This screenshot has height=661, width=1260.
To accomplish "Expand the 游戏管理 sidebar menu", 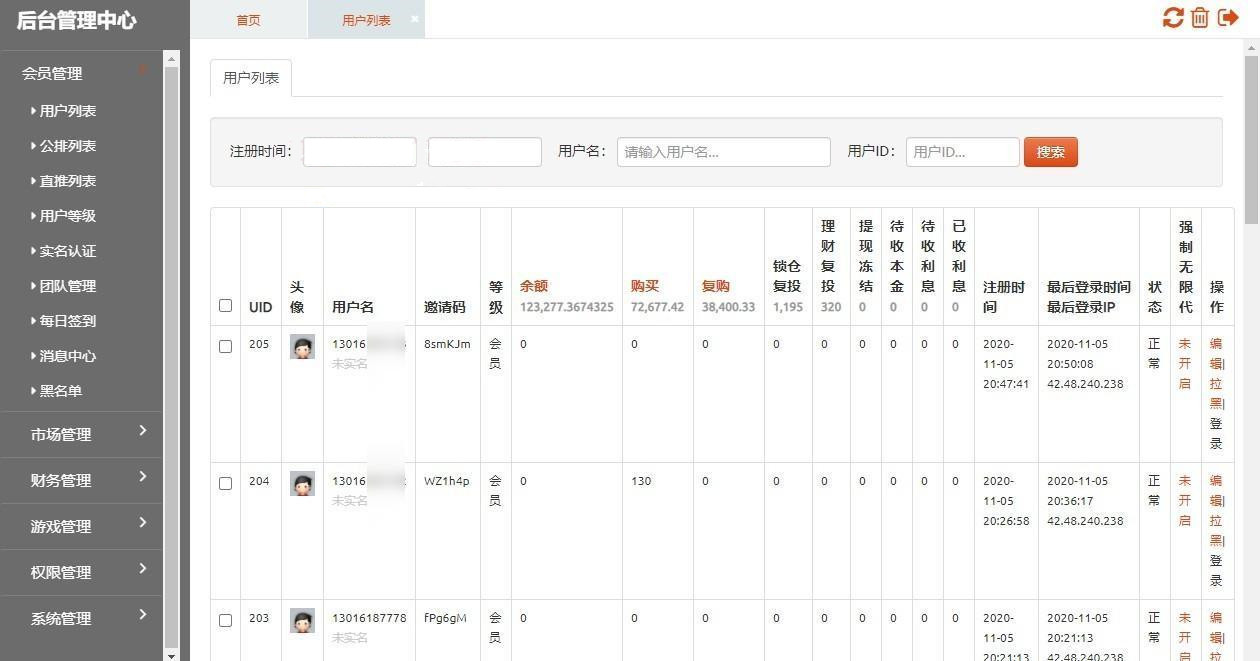I will [x=60, y=526].
